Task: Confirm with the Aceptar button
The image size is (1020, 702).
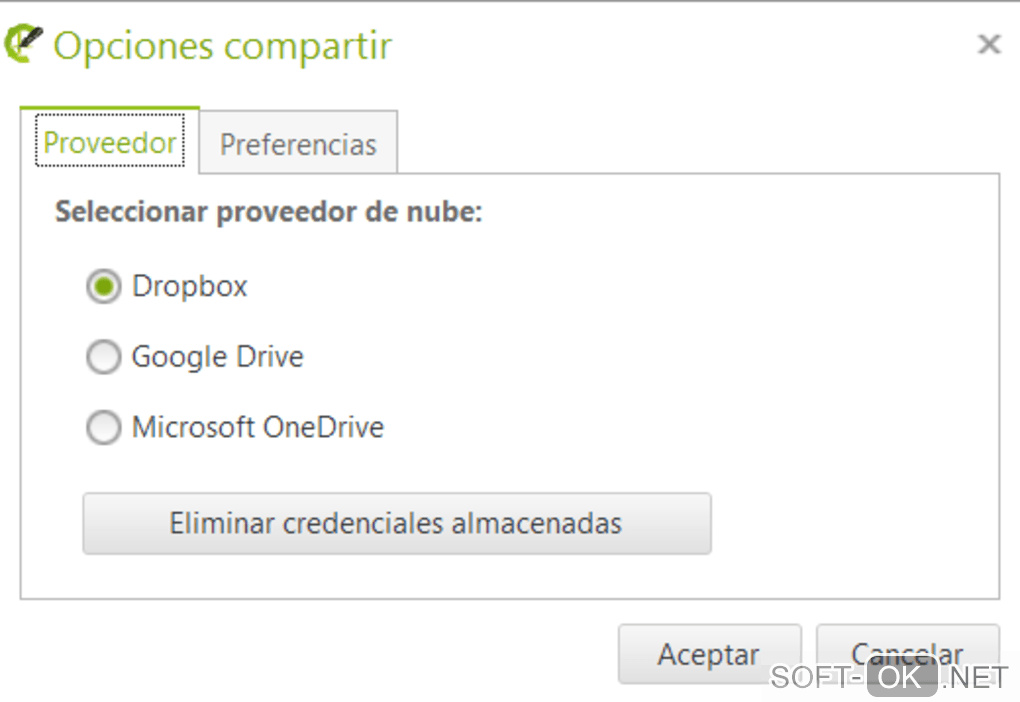Action: click(x=708, y=654)
